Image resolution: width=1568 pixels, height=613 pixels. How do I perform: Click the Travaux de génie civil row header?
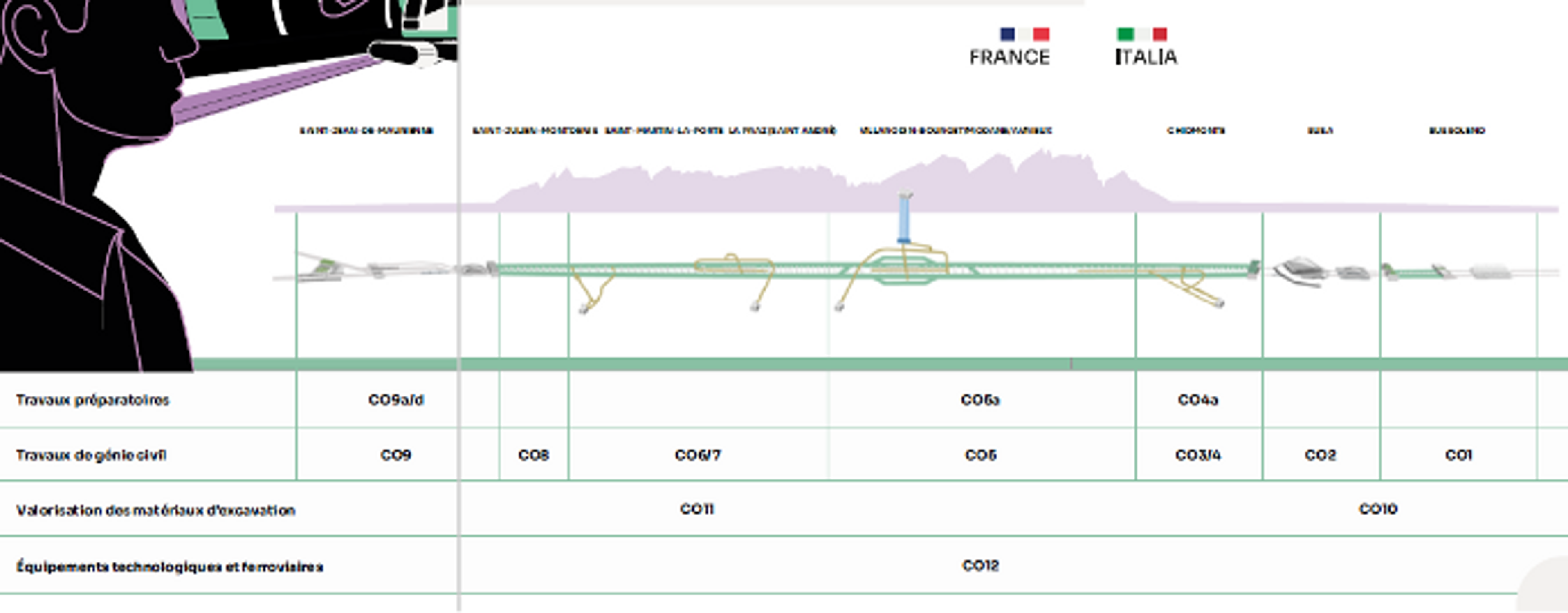point(91,455)
